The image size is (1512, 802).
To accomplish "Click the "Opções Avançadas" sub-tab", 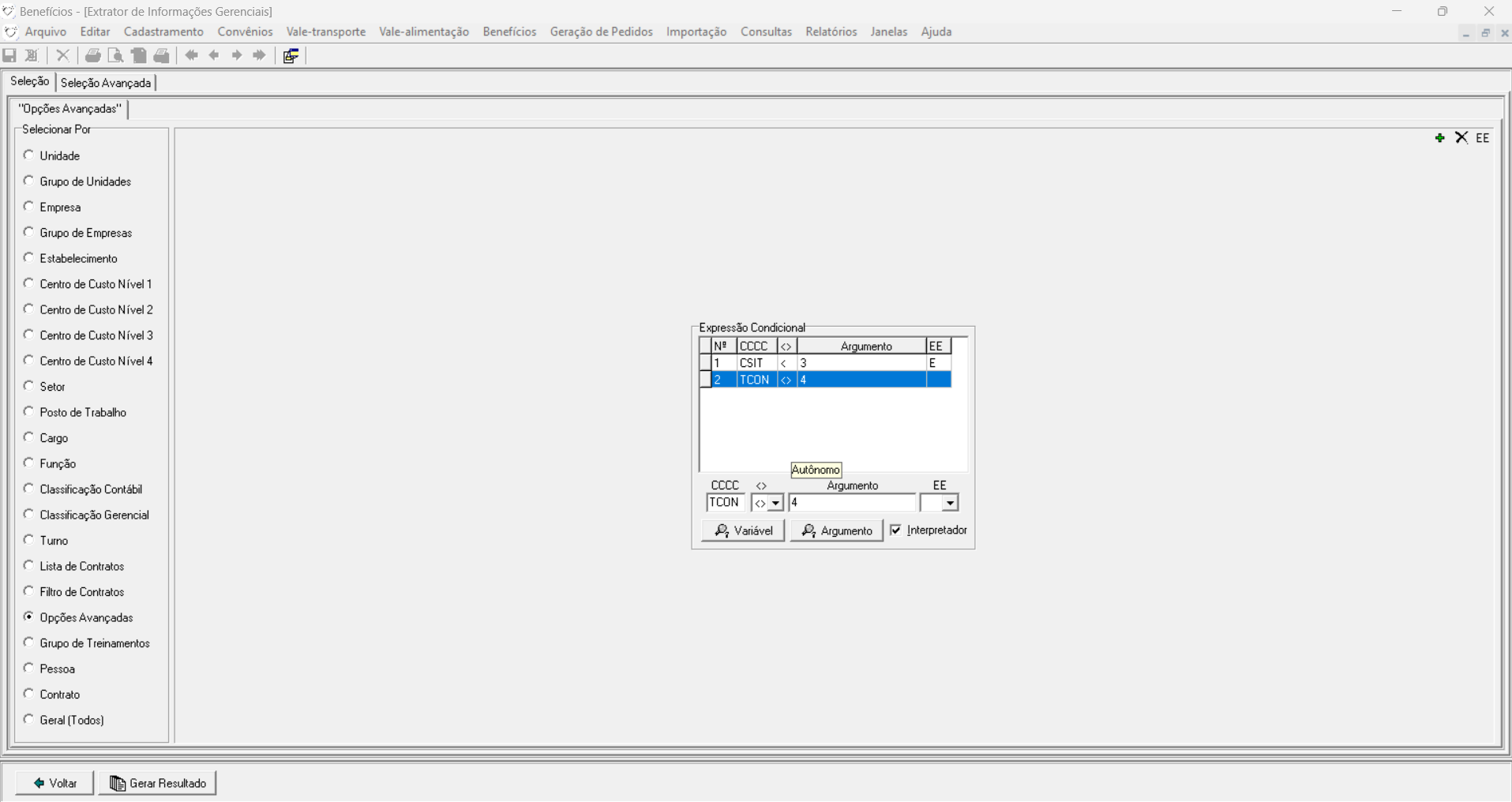I will 70,109.
